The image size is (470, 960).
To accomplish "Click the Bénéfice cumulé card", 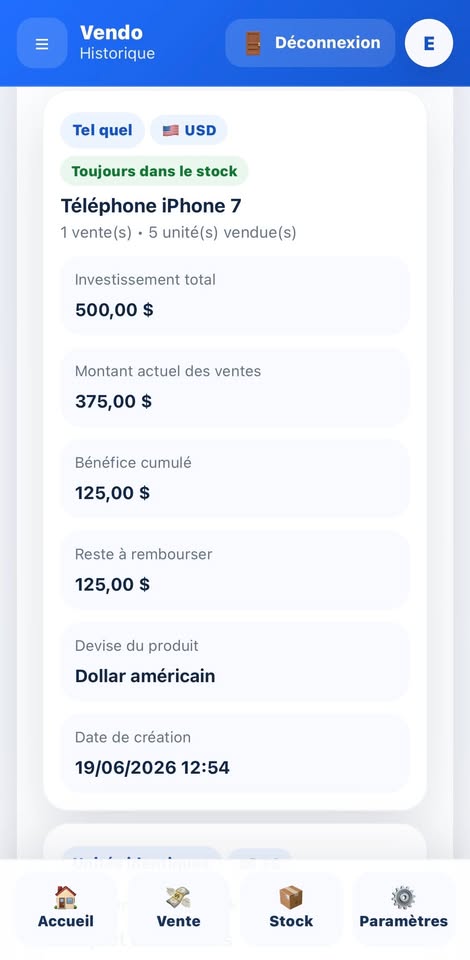I will 235,479.
